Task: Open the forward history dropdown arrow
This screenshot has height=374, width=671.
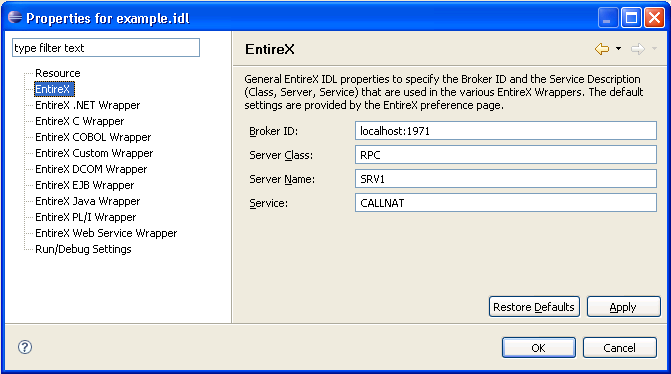Action: [x=654, y=49]
